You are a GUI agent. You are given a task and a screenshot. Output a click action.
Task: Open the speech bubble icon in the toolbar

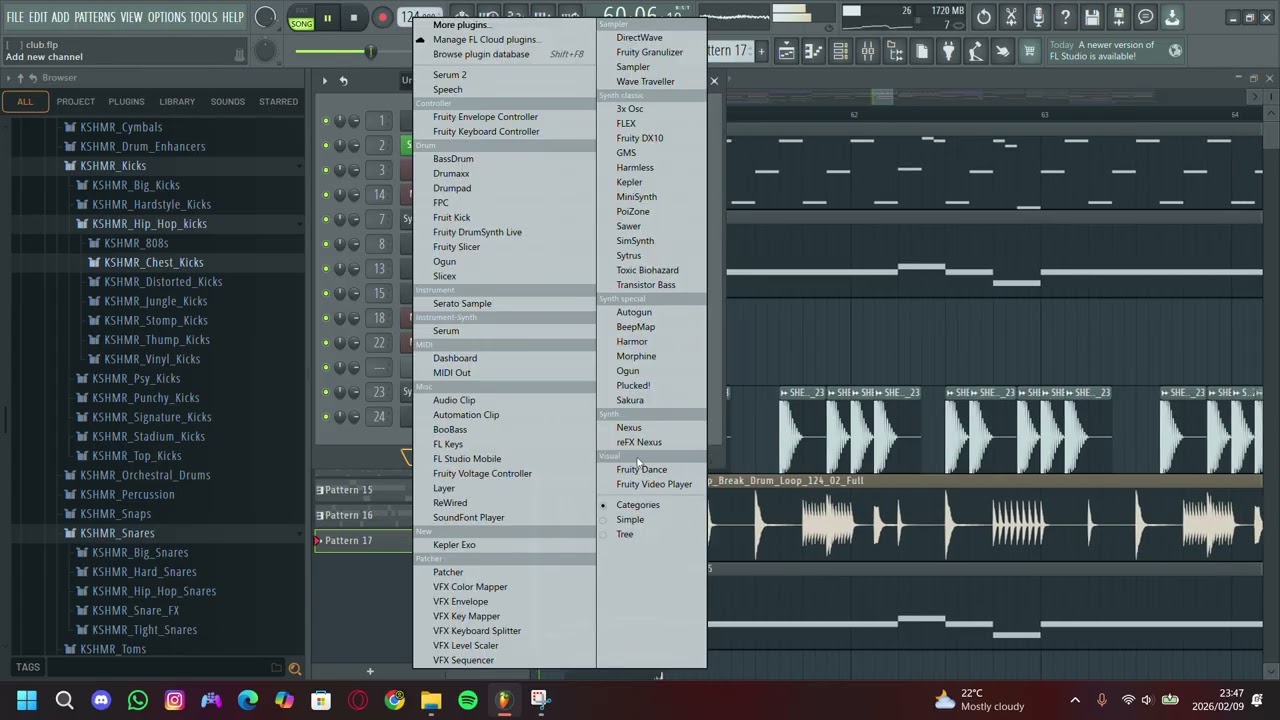pos(1146,17)
